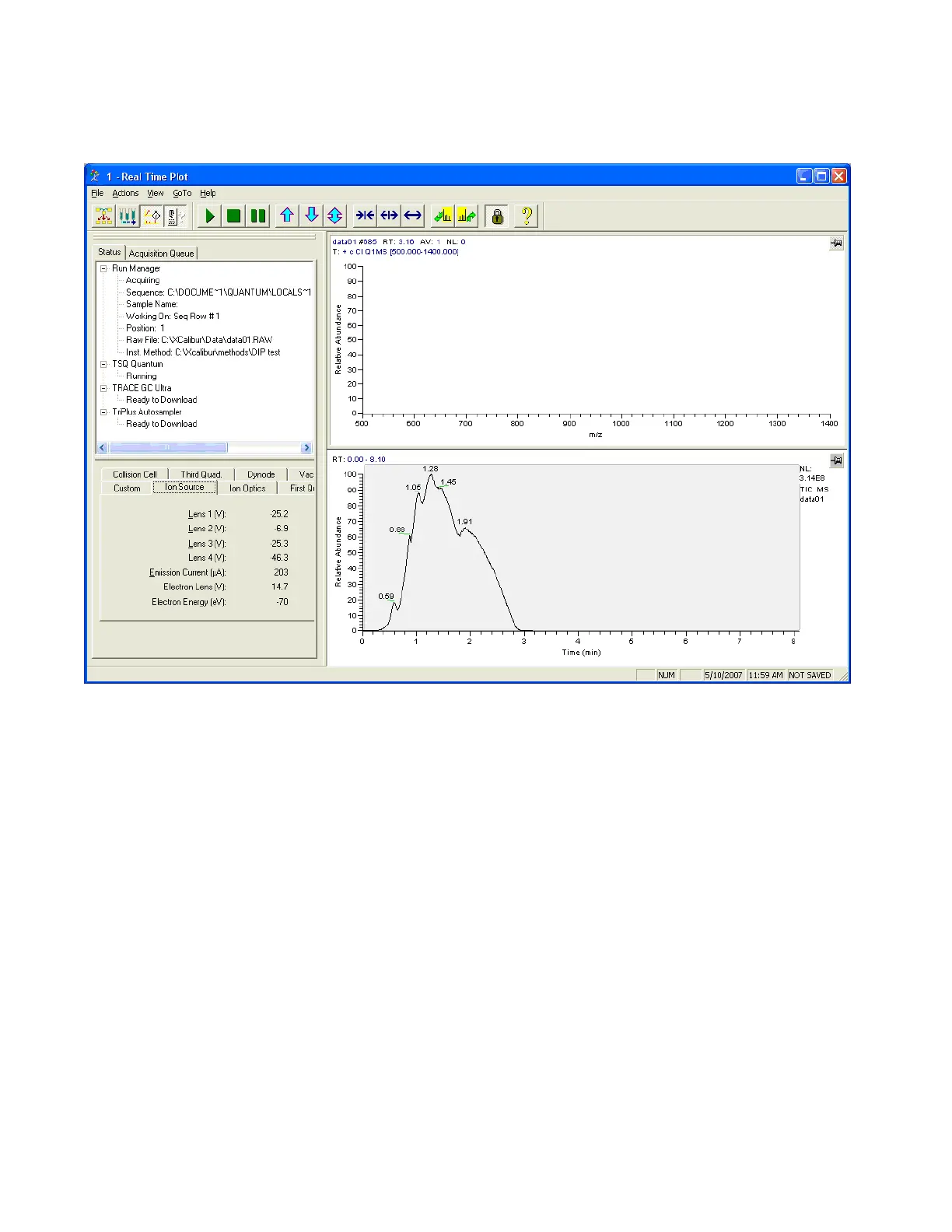Collapse the Run Manager tree node
The width and height of the screenshot is (952, 1232).
(103, 268)
